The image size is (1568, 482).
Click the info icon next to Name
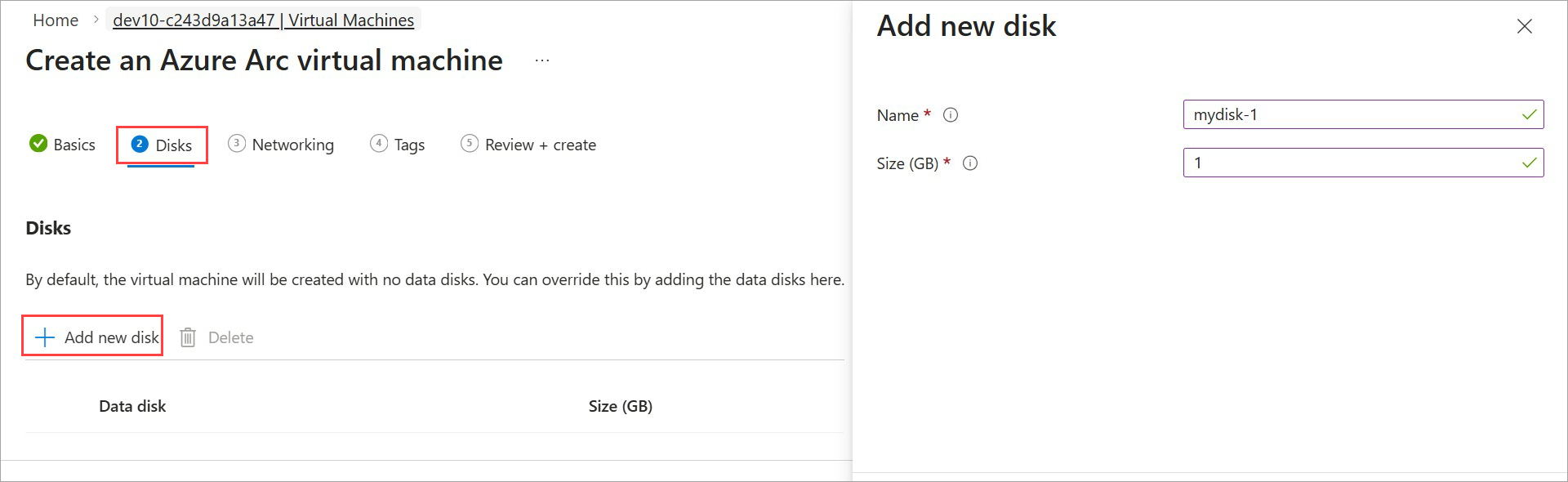coord(951,115)
